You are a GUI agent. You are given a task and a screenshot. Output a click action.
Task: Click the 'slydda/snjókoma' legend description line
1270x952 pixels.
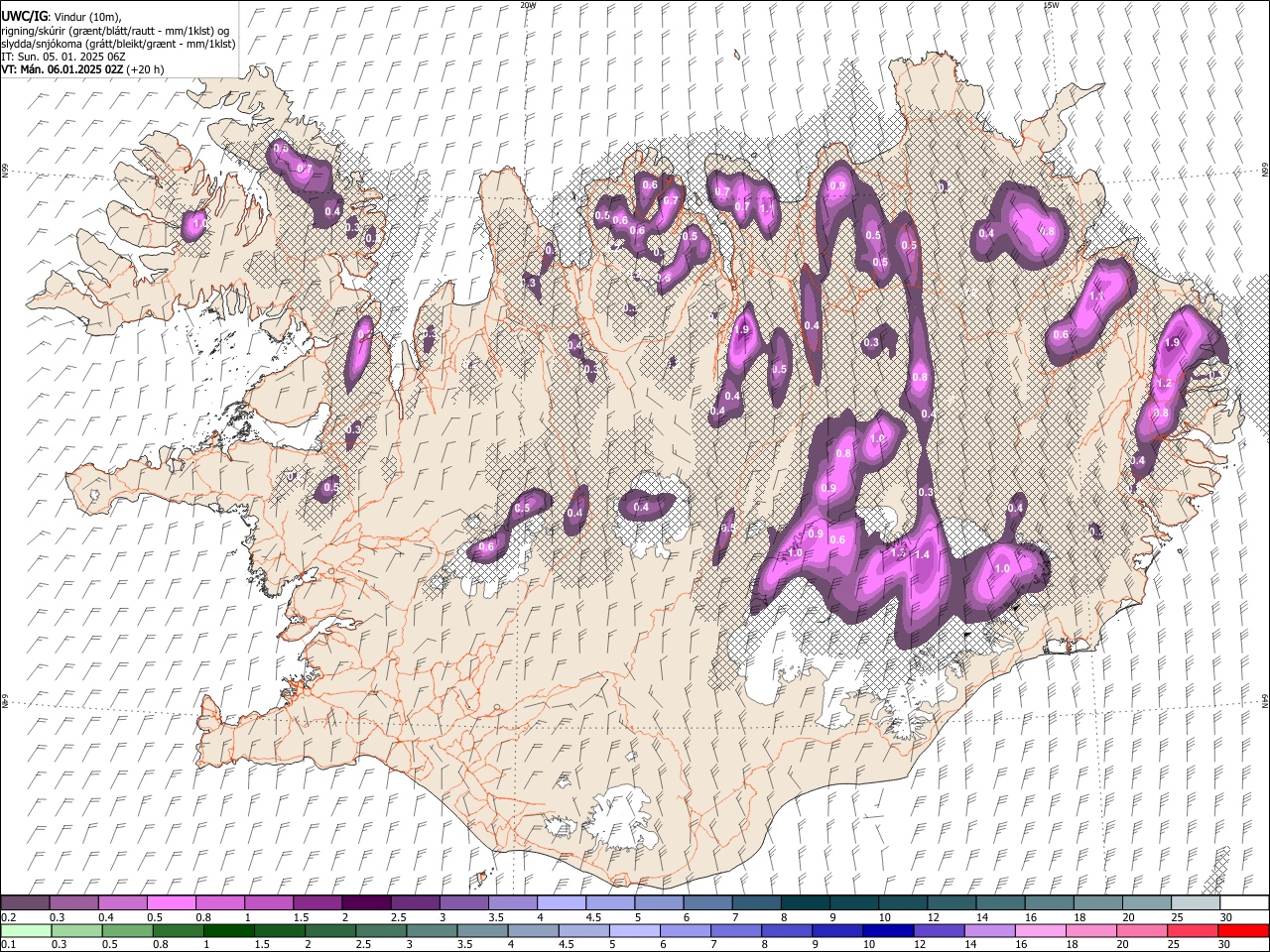tap(118, 44)
